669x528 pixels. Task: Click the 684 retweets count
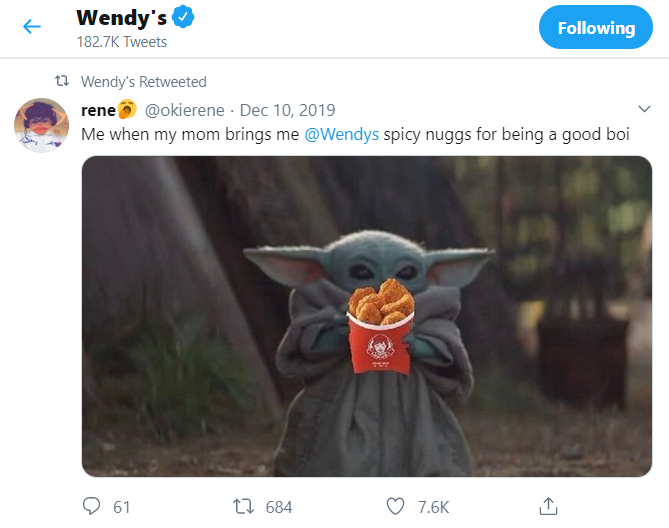[278, 507]
